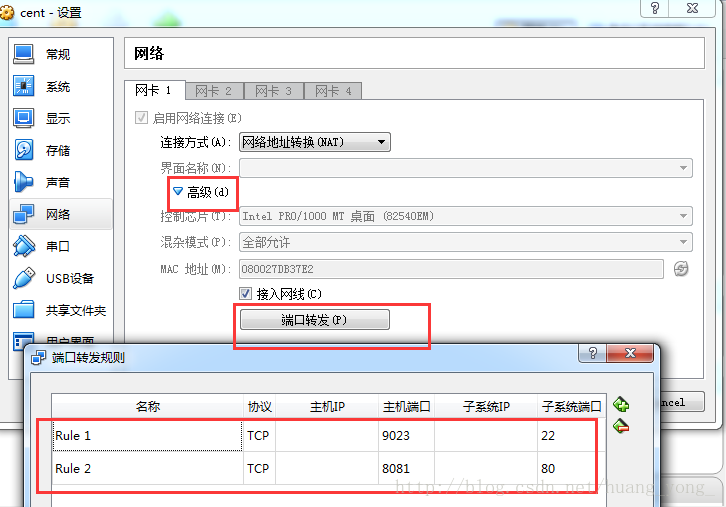The height and width of the screenshot is (507, 726).
Task: Select the 显示 display monitor icon
Action: (x=23, y=118)
